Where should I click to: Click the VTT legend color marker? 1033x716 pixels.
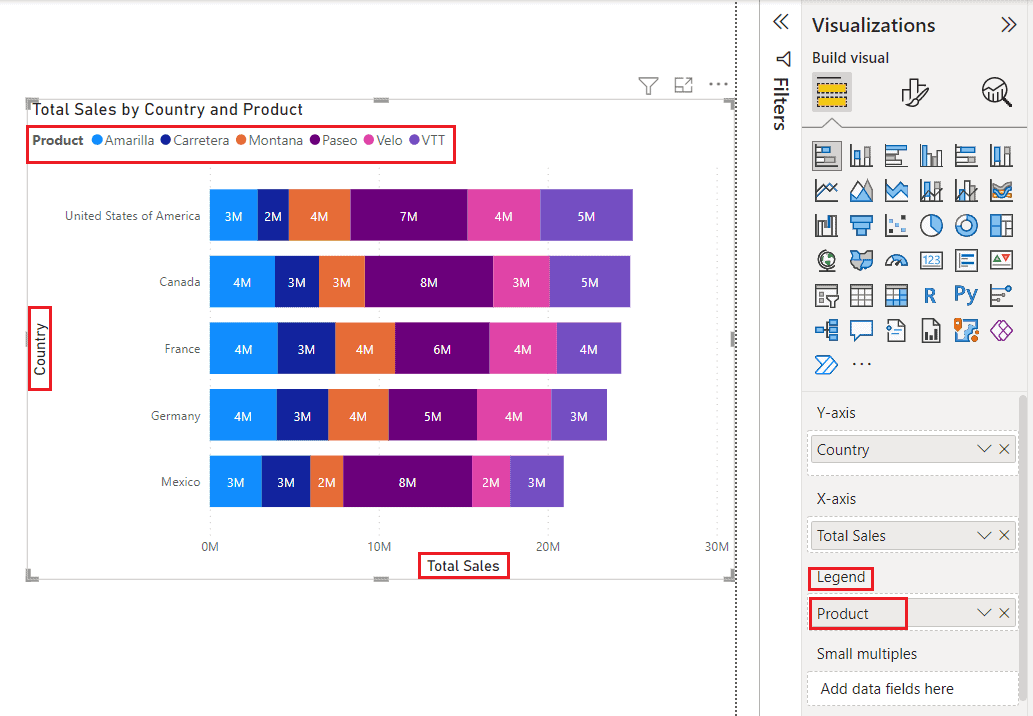(414, 140)
